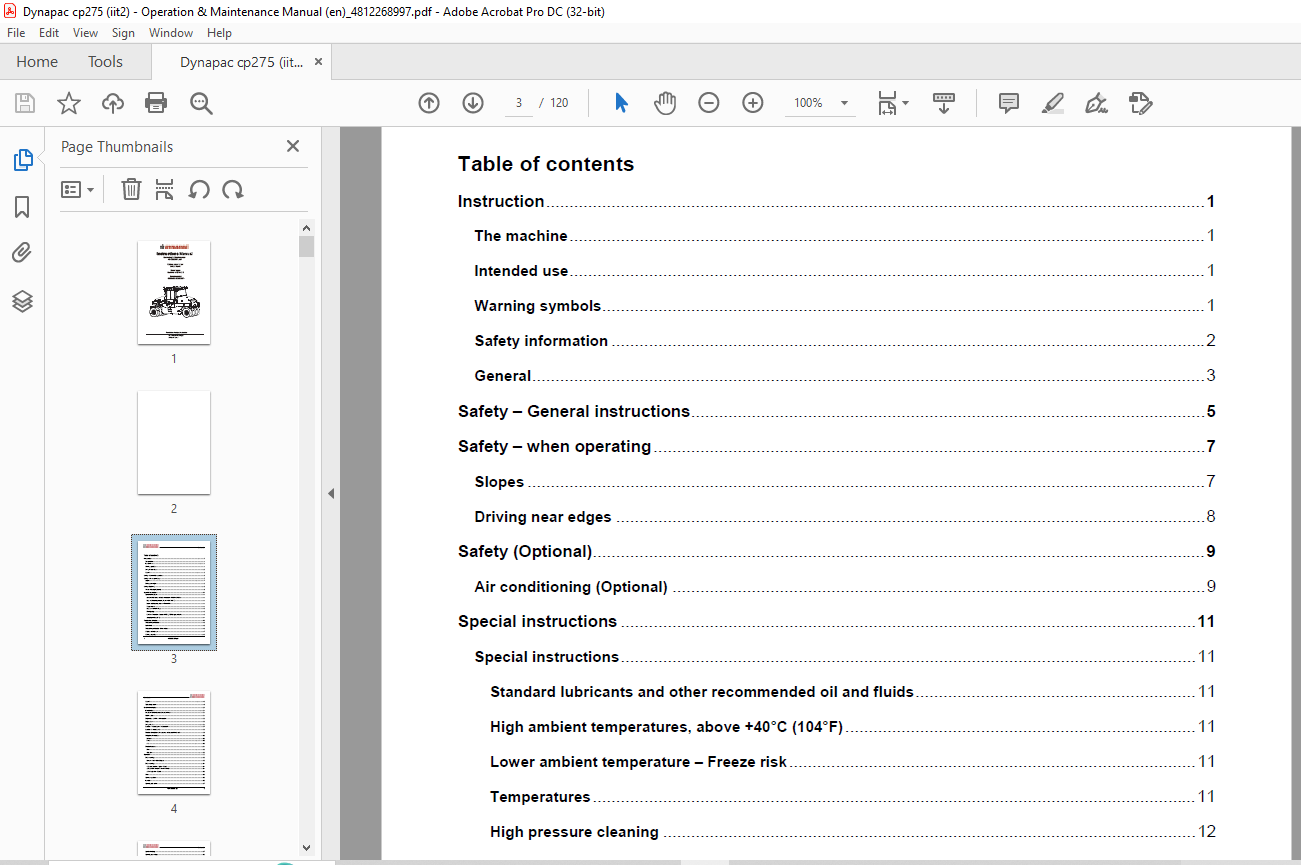Click the Save file icon
This screenshot has width=1301, height=865.
(25, 103)
